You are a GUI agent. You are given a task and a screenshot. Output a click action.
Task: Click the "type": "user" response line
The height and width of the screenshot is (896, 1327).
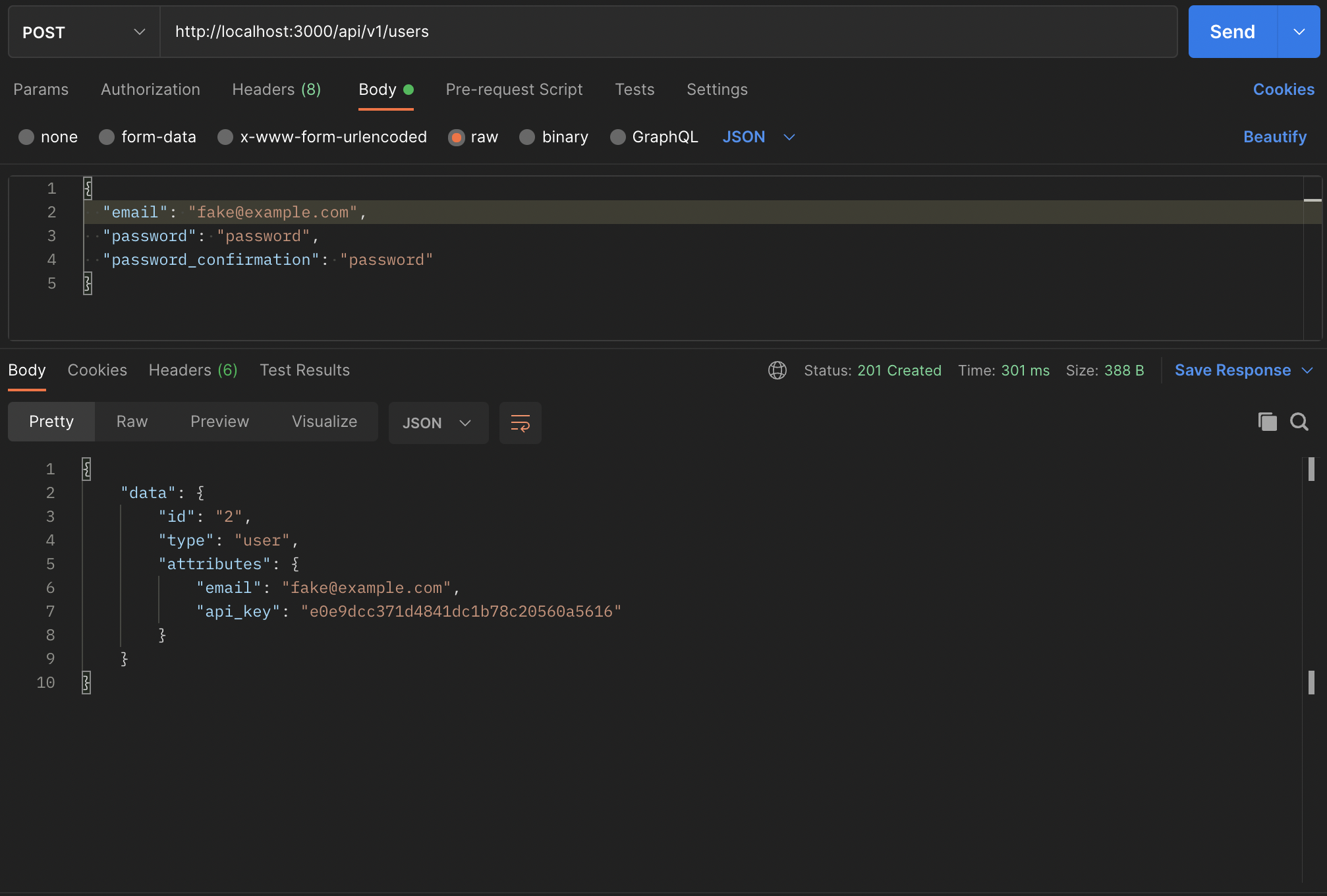(x=229, y=540)
